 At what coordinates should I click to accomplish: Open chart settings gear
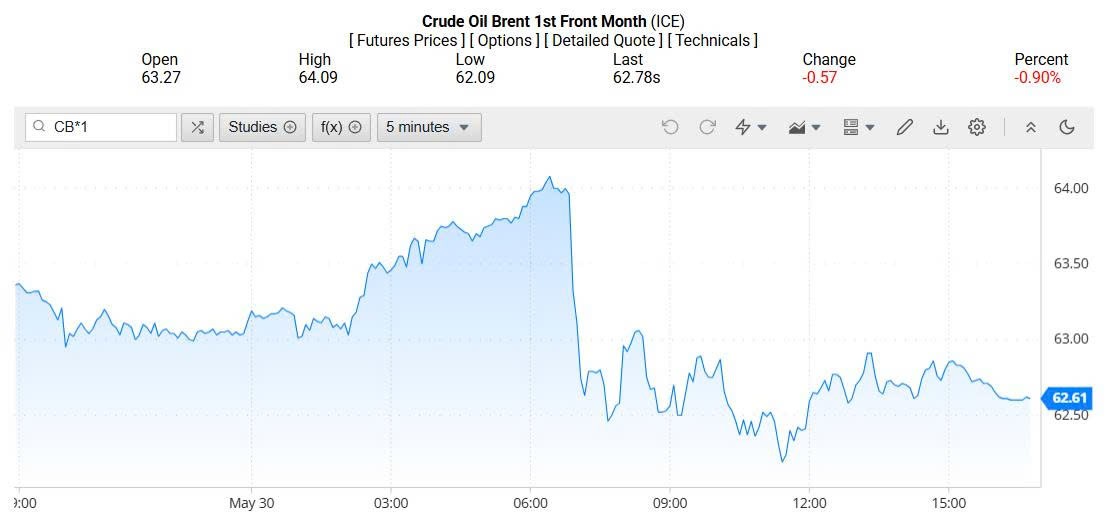pos(977,127)
